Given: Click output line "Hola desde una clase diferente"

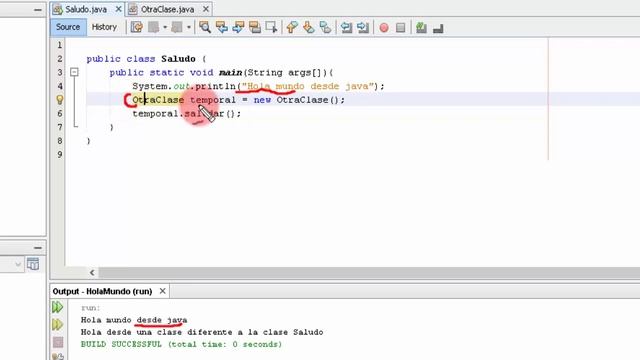Looking at the screenshot, I should 202,332.
